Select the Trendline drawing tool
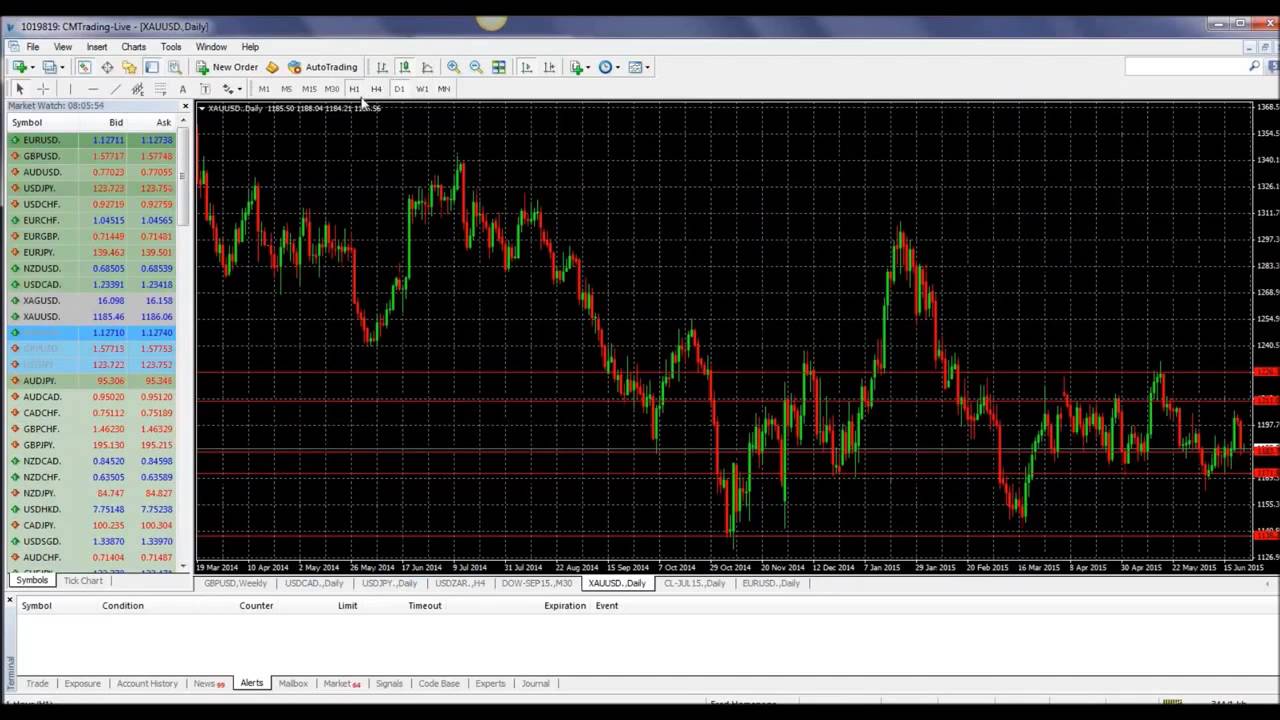 [x=115, y=89]
